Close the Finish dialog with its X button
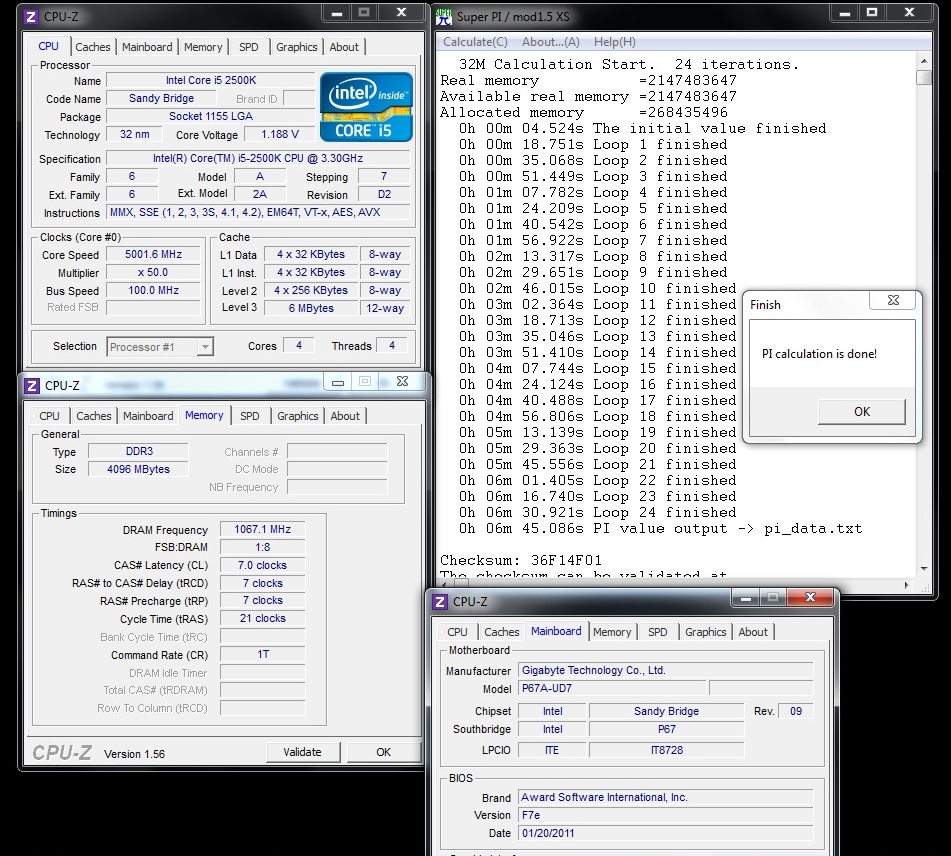 [x=893, y=300]
